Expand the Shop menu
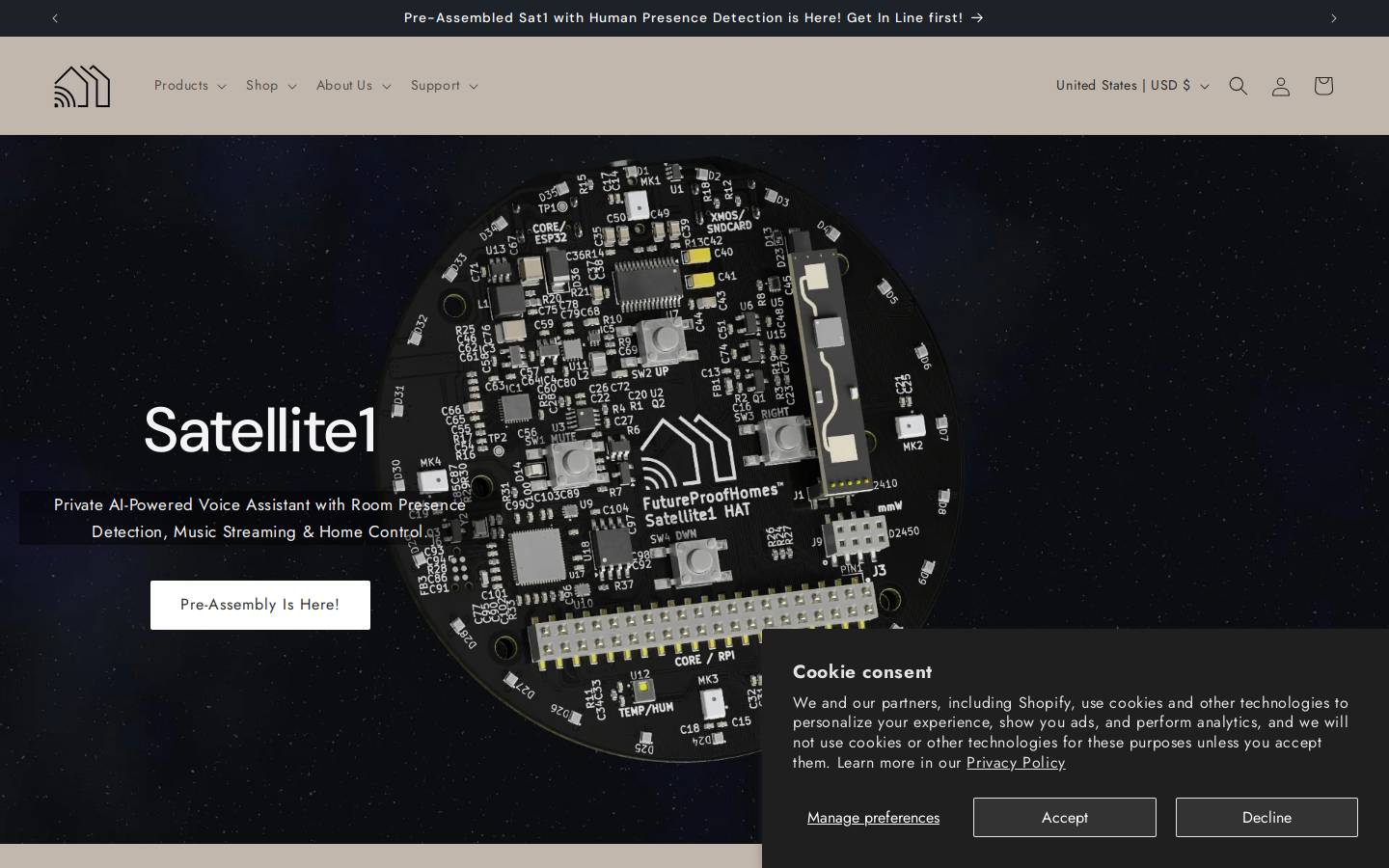 click(x=271, y=86)
